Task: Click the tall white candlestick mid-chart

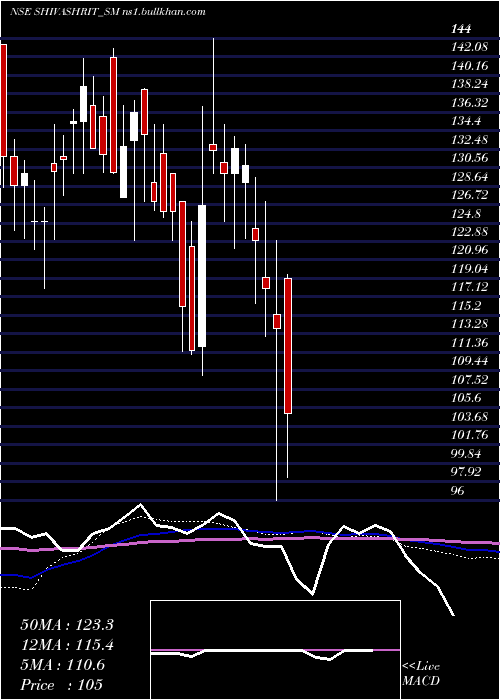Action: point(202,276)
